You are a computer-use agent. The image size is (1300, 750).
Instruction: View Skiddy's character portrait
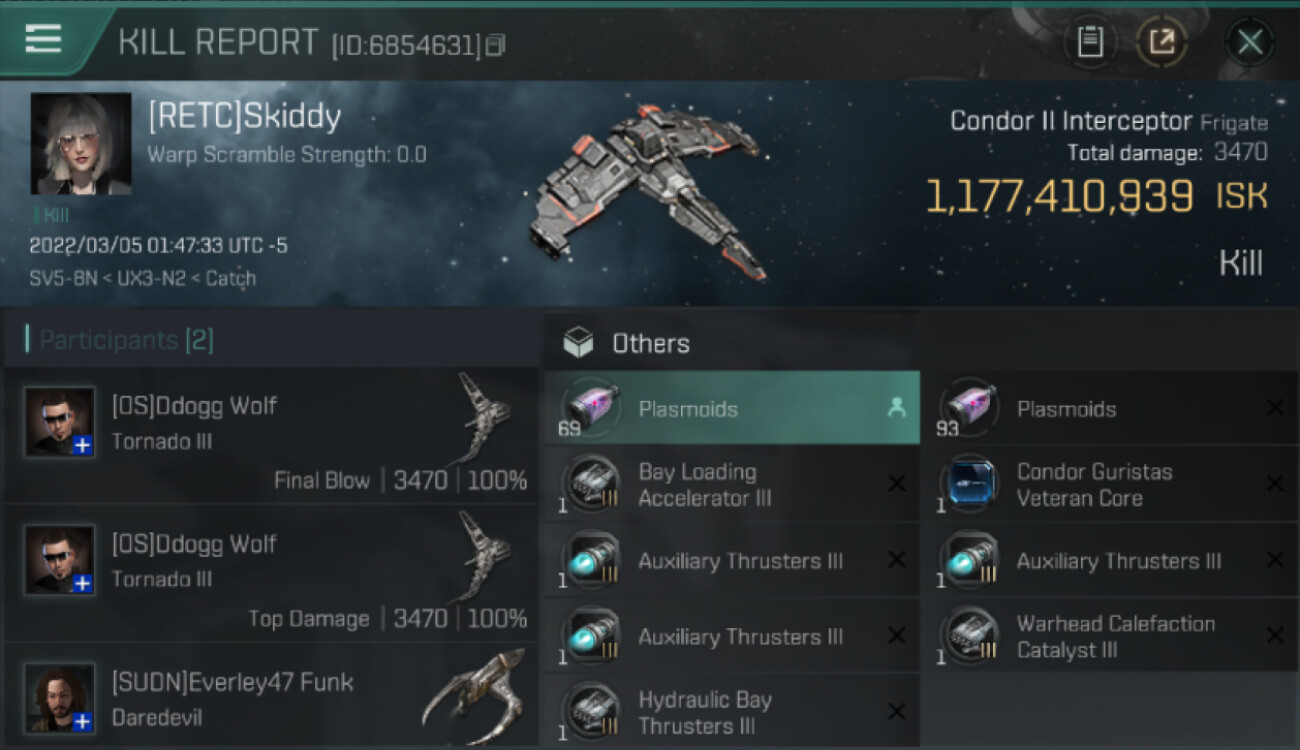click(81, 144)
